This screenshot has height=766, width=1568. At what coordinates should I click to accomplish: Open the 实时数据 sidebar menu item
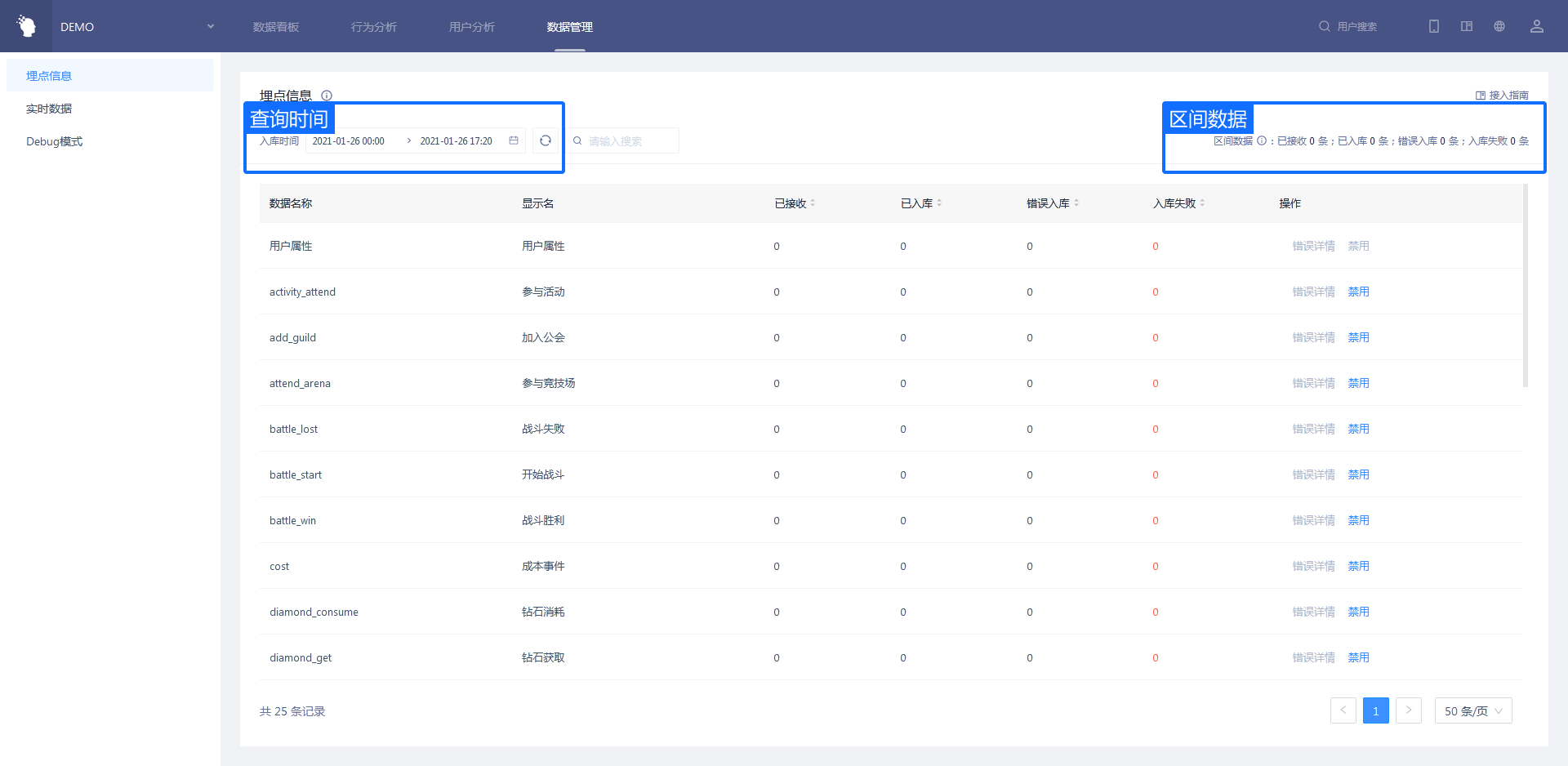[49, 109]
